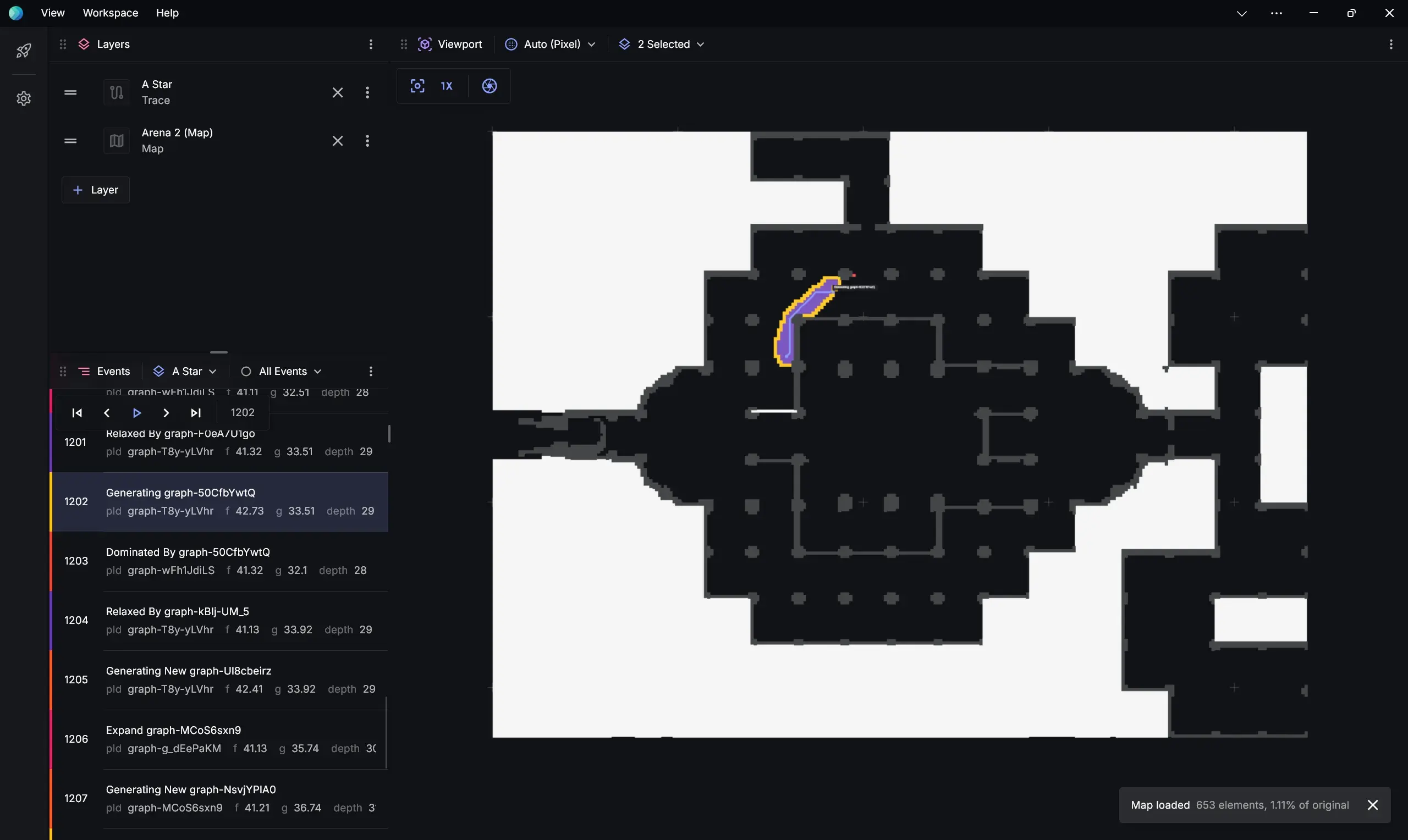Select event 1206 Expand graph-MCoS6sxn9

tap(219, 740)
